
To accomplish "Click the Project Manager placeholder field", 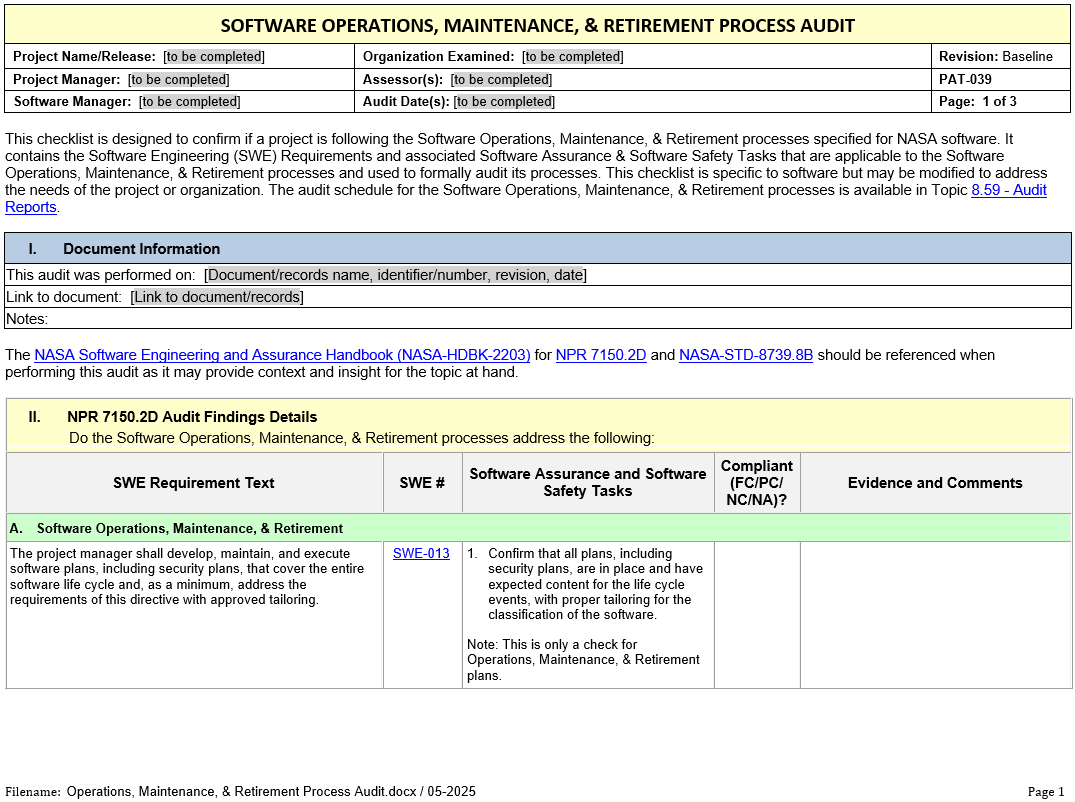I will 178,79.
